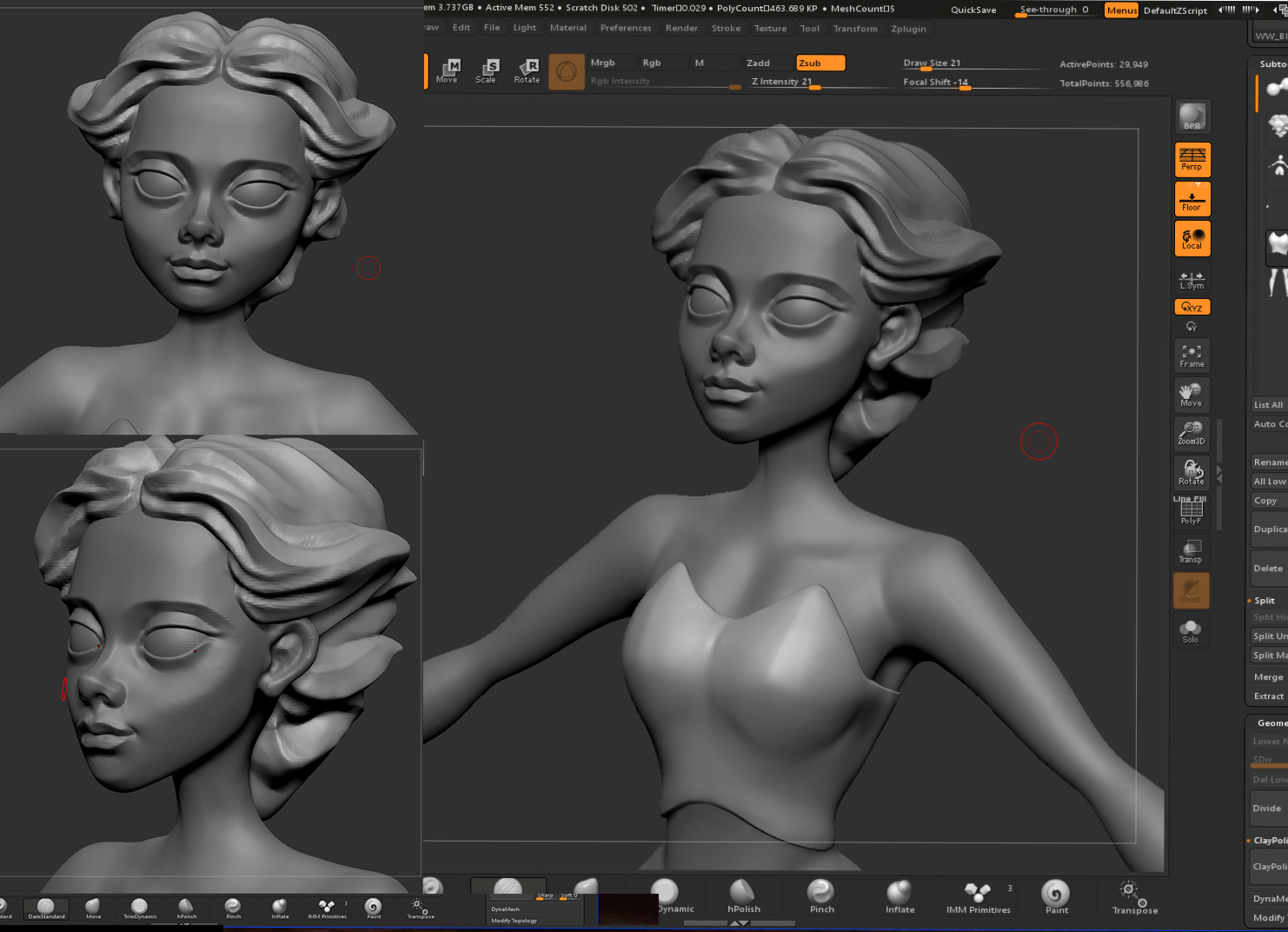Collapse the right tray divider arrow
1288x932 pixels.
(1219, 474)
